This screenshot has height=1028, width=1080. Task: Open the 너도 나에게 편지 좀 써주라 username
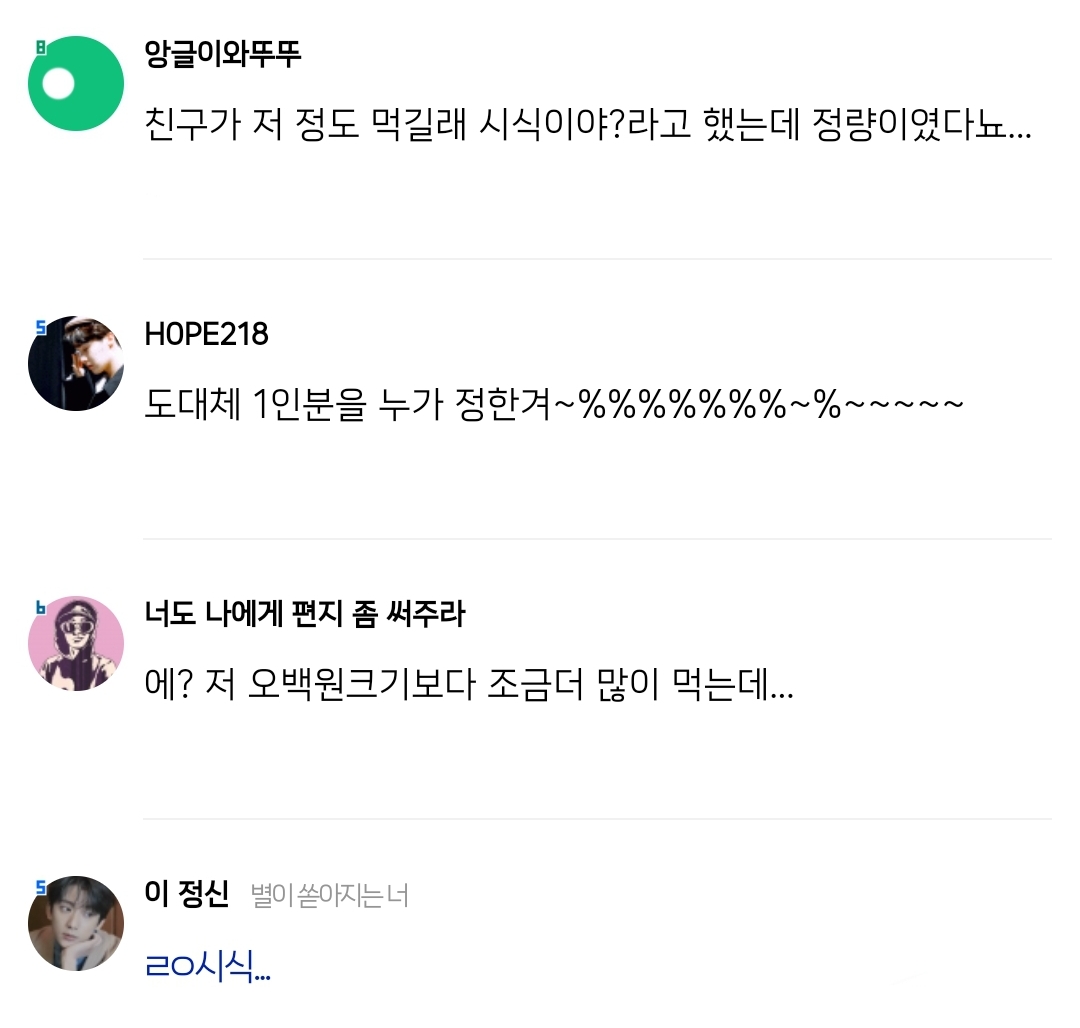(x=304, y=613)
